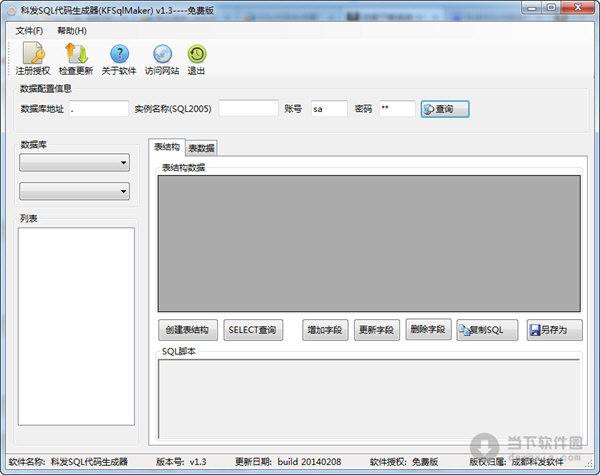600x475 pixels.
Task: Switch to the 表数据 tab
Action: pyautogui.click(x=202, y=148)
